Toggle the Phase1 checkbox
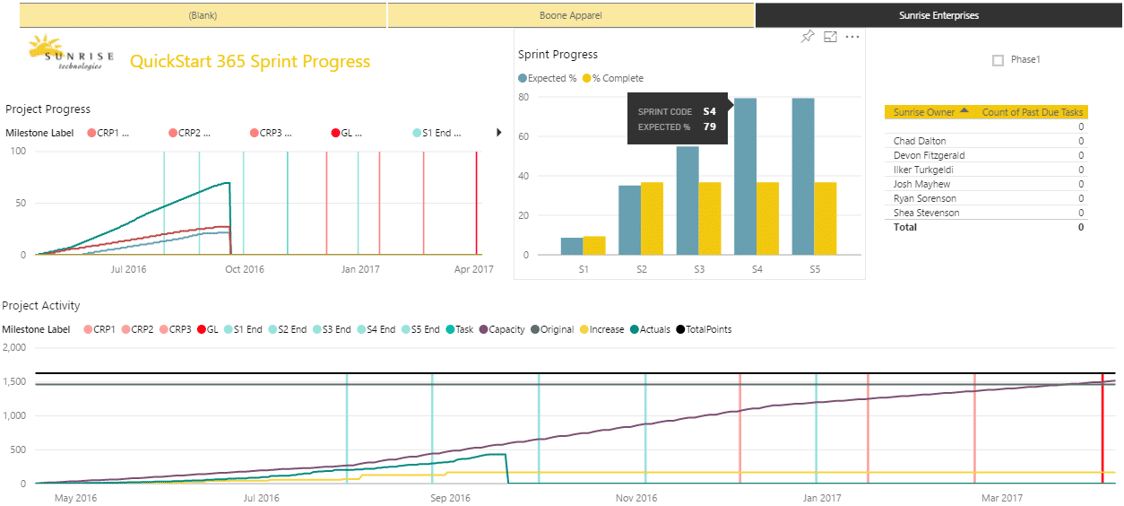The image size is (1124, 506). tap(998, 61)
